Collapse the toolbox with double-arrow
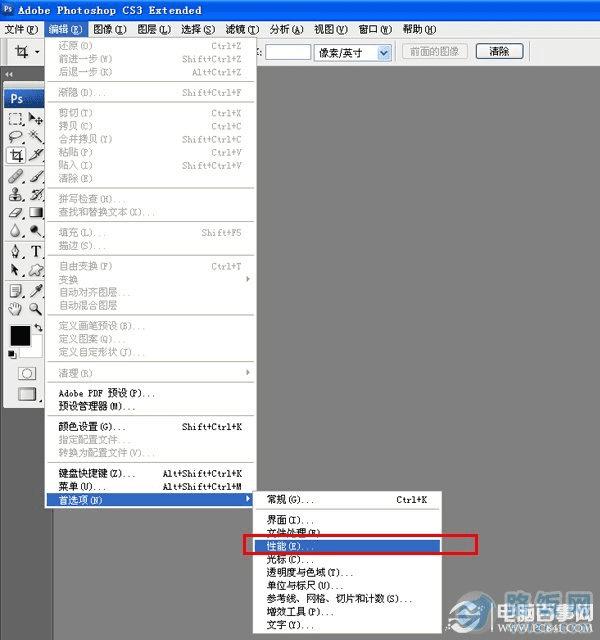This screenshot has height=640, width=600. pos(9,74)
